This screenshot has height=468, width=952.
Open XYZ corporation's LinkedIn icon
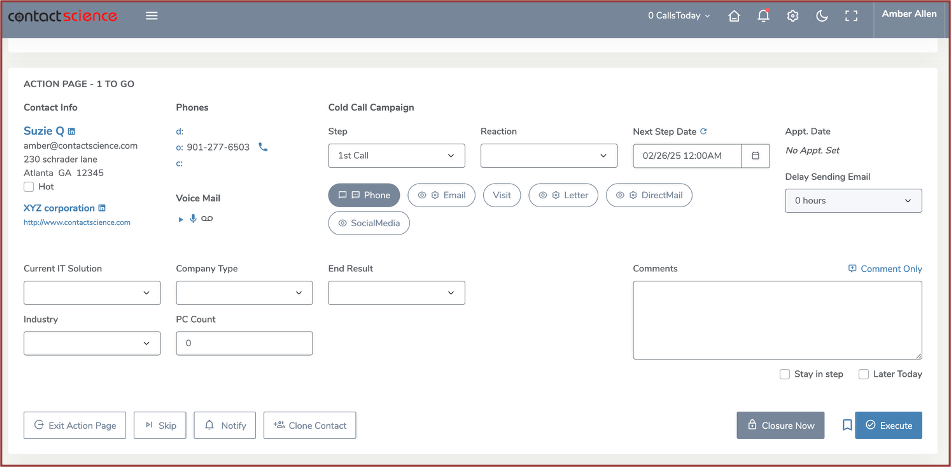(x=102, y=208)
